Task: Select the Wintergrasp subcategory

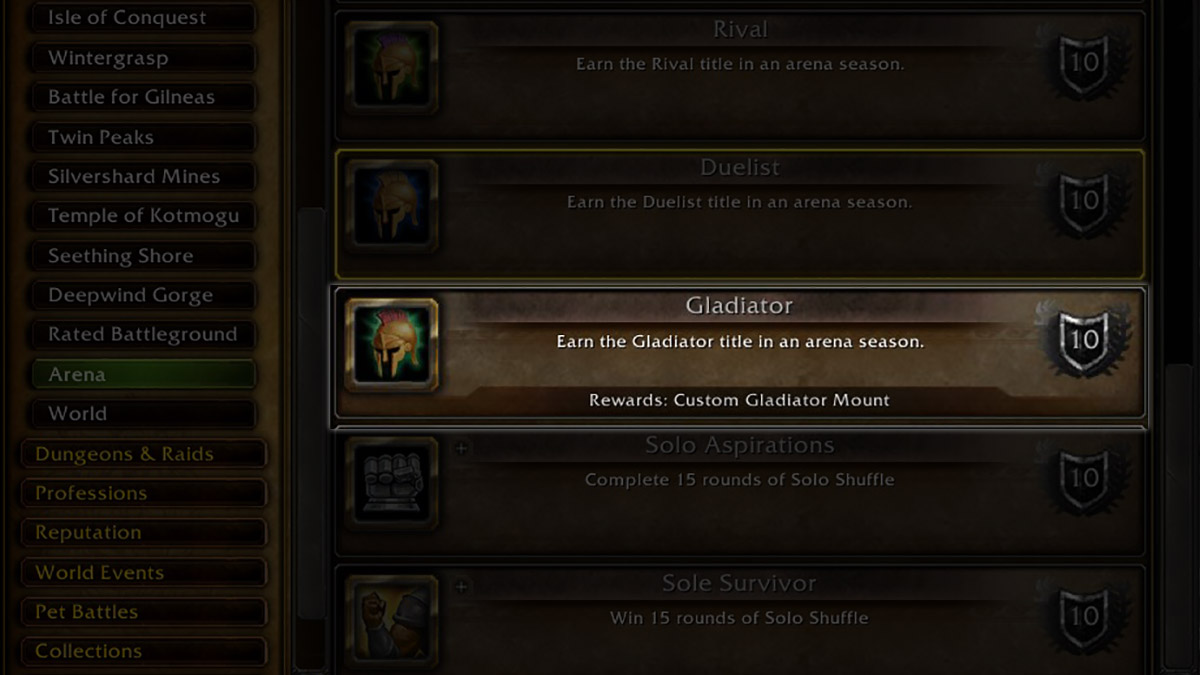Action: coord(143,58)
